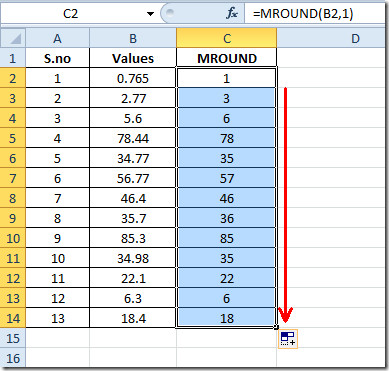This screenshot has height=371, width=389.
Task: Select the cell with 85.3
Action: pyautogui.click(x=133, y=238)
